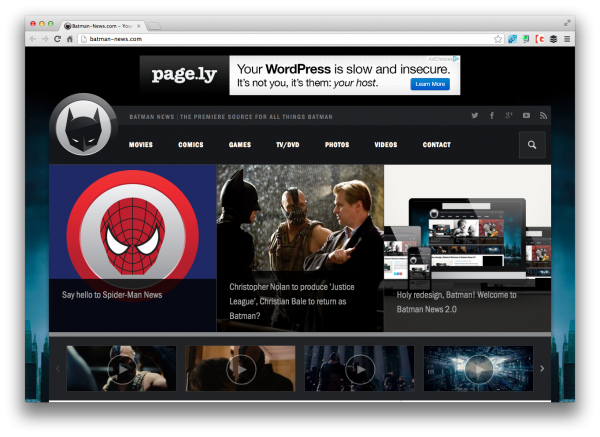Open the COMICS menu item
Viewport: 600px width, 437px height.
191,145
